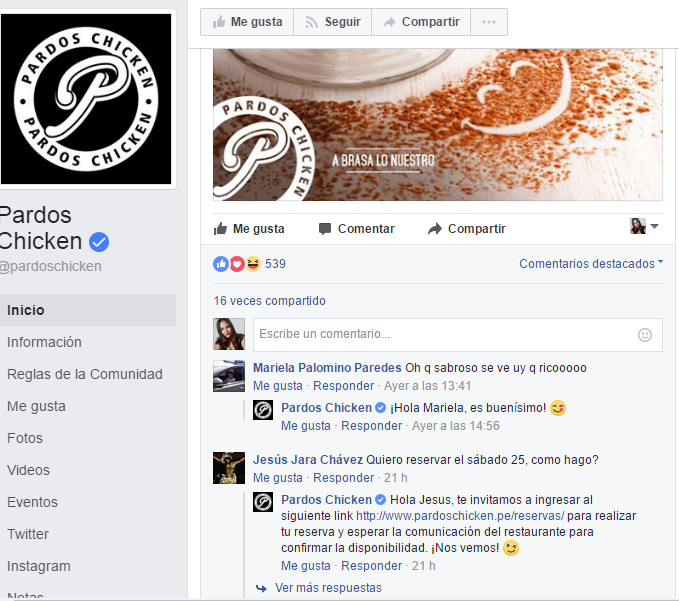Toggle Me gusta on the post
The width and height of the screenshot is (679, 601).
point(249,229)
